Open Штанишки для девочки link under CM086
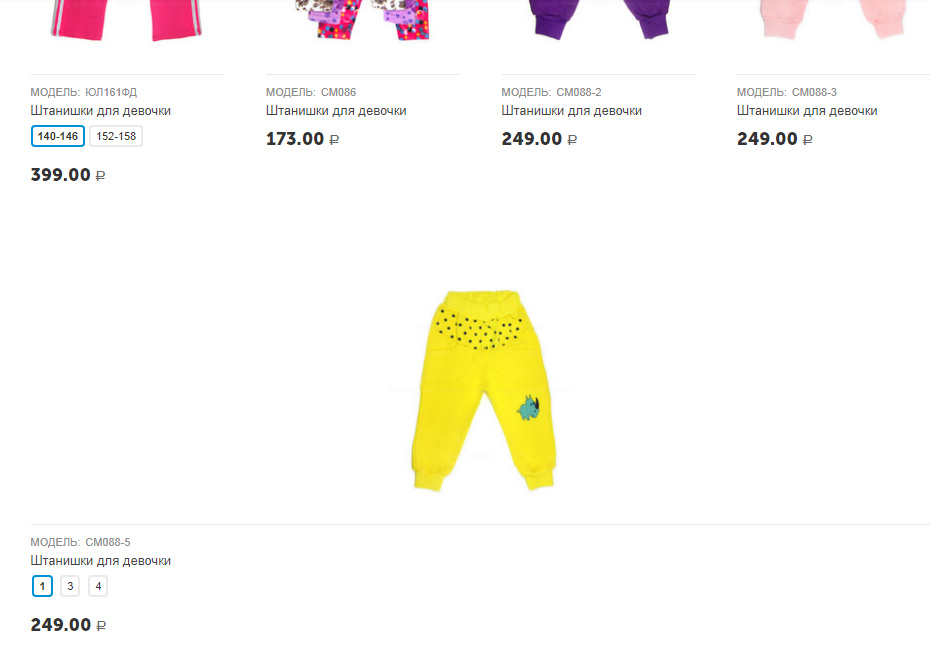 pos(336,110)
